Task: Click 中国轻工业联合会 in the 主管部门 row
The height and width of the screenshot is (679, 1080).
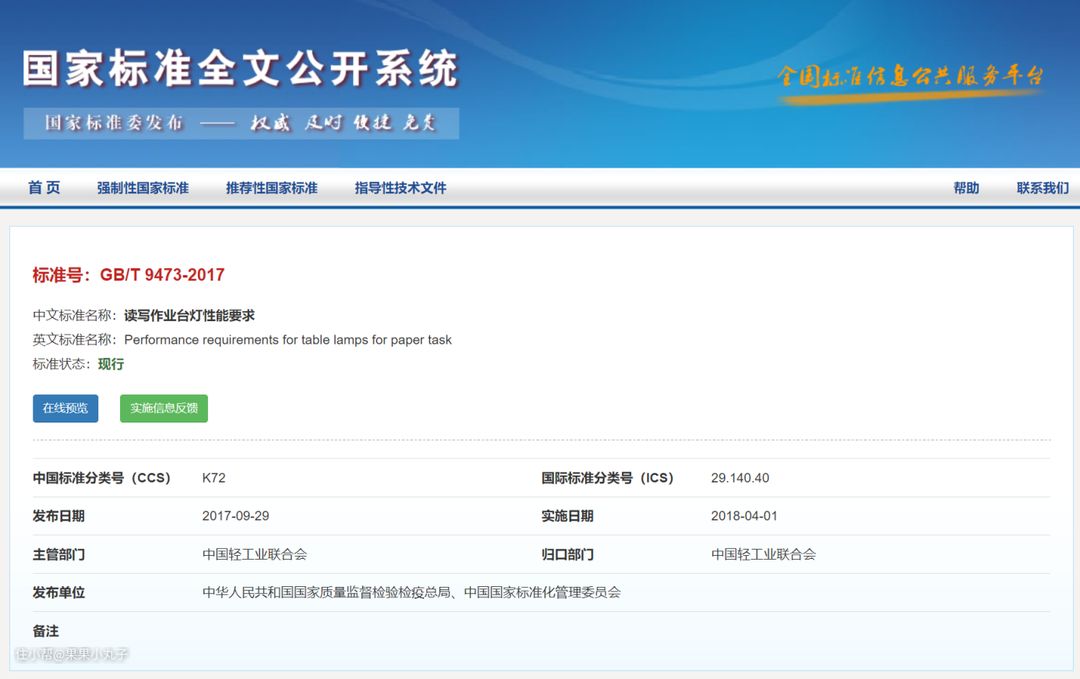Action: (x=254, y=554)
